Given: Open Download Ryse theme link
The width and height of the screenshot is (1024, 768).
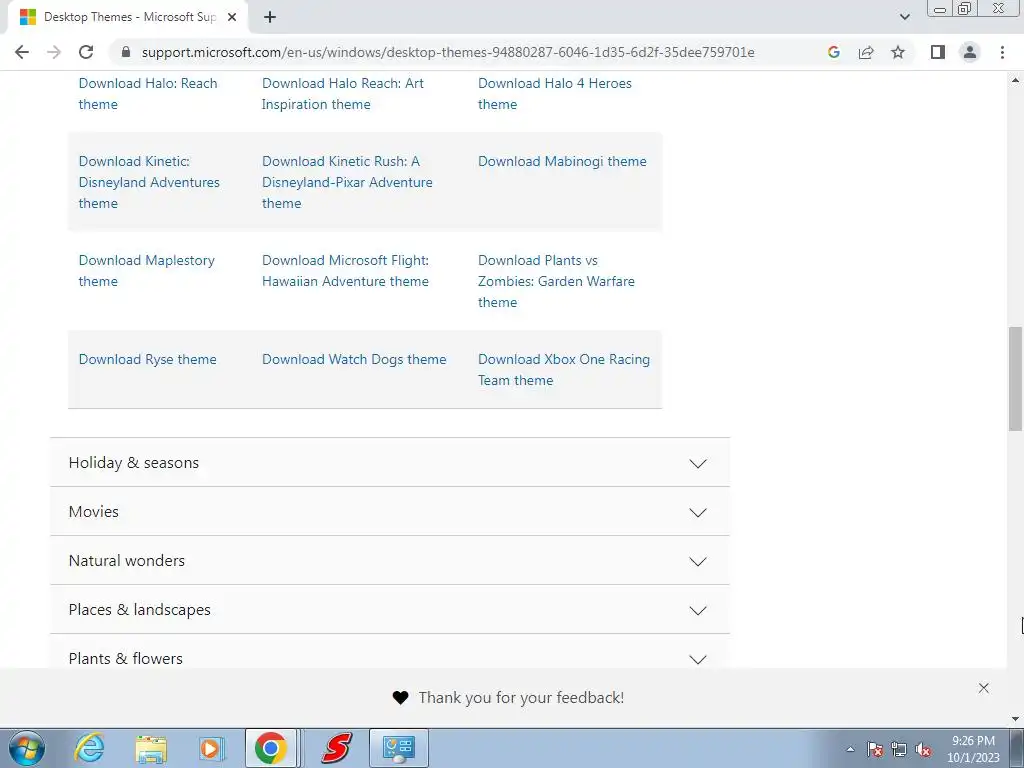Looking at the screenshot, I should 148,359.
